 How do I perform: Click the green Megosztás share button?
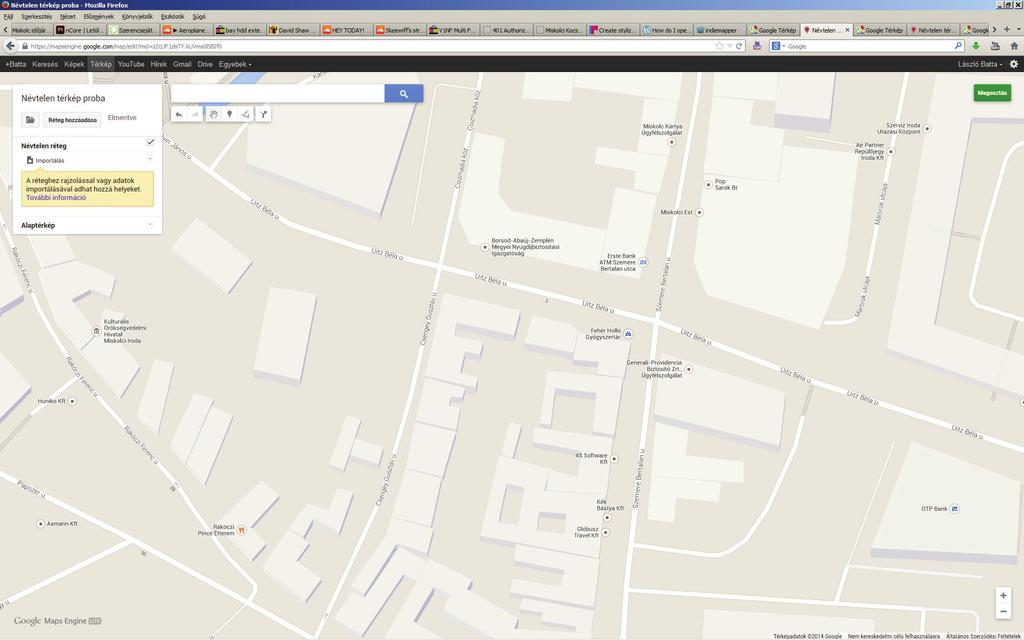[992, 93]
